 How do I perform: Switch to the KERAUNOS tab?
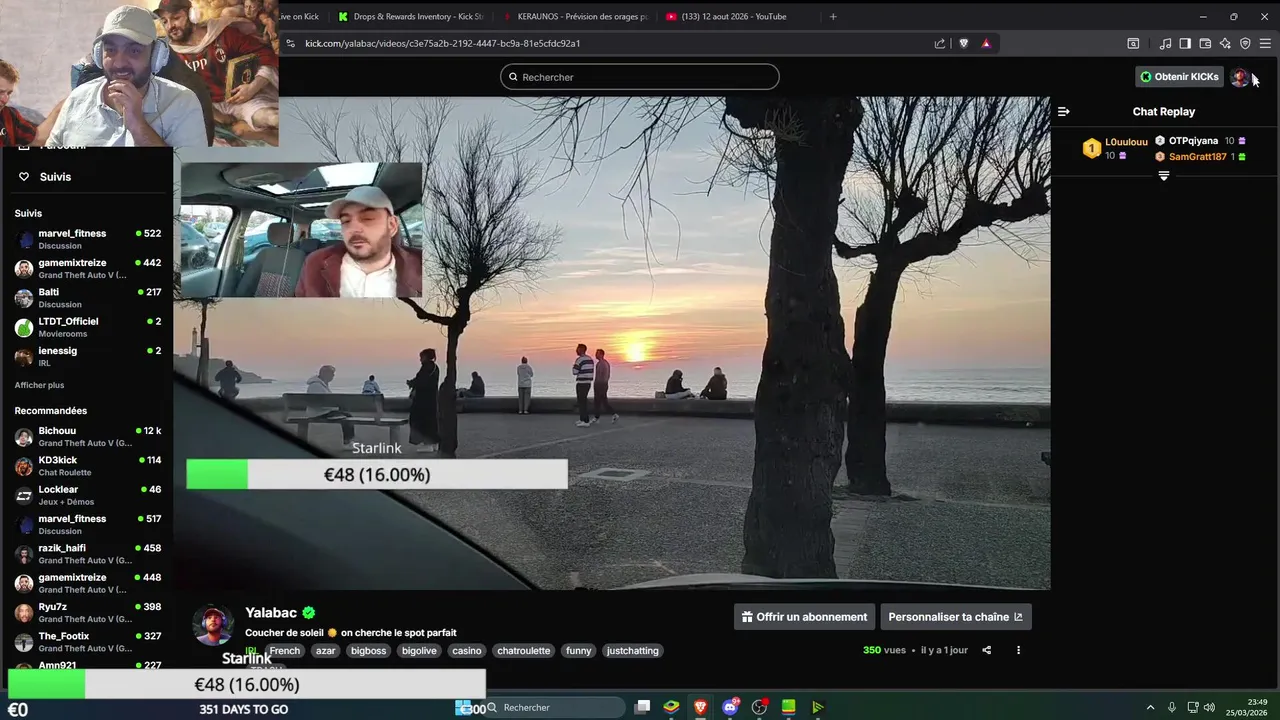575,16
